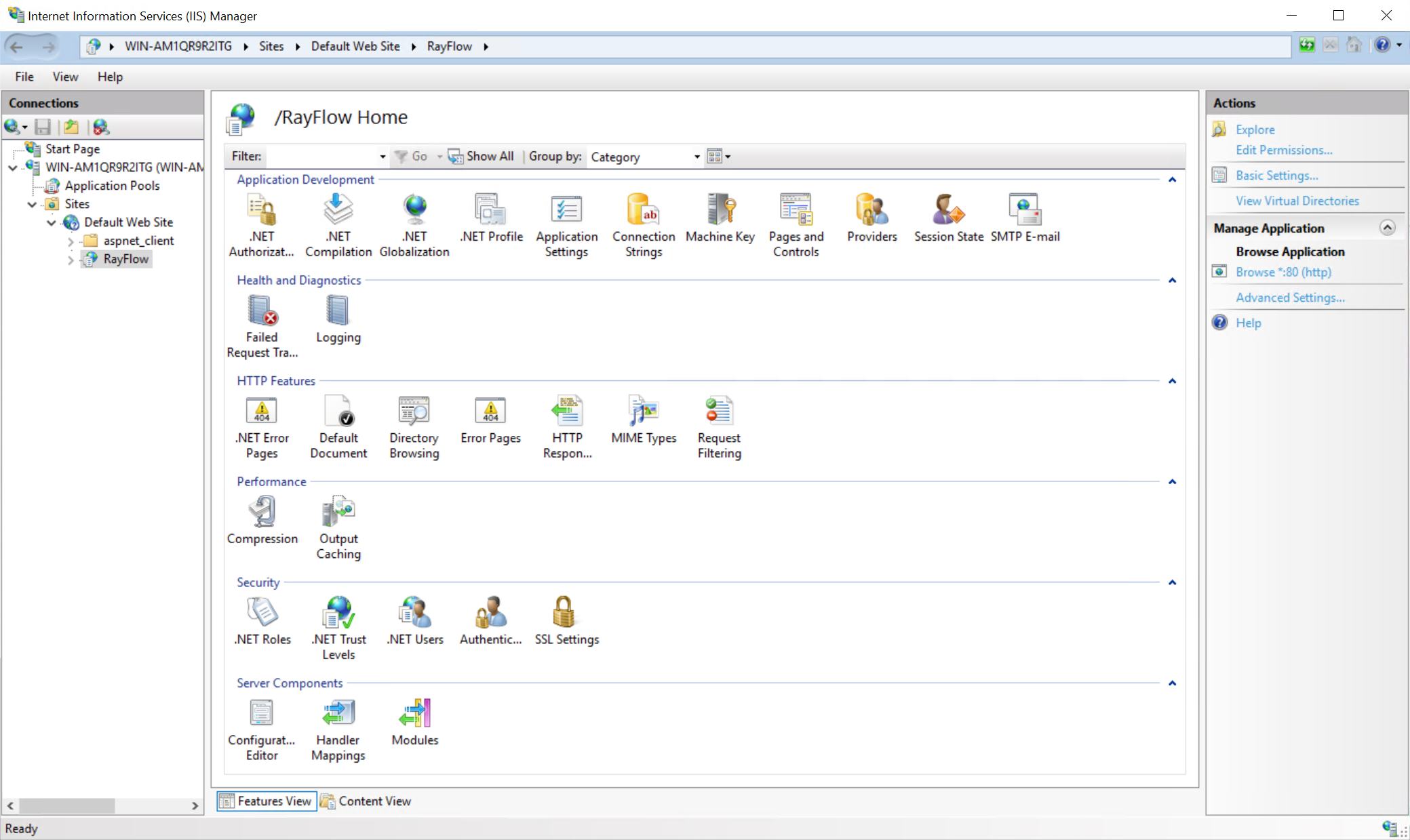Image resolution: width=1410 pixels, height=840 pixels.
Task: Click the Filter input field
Action: pos(322,156)
